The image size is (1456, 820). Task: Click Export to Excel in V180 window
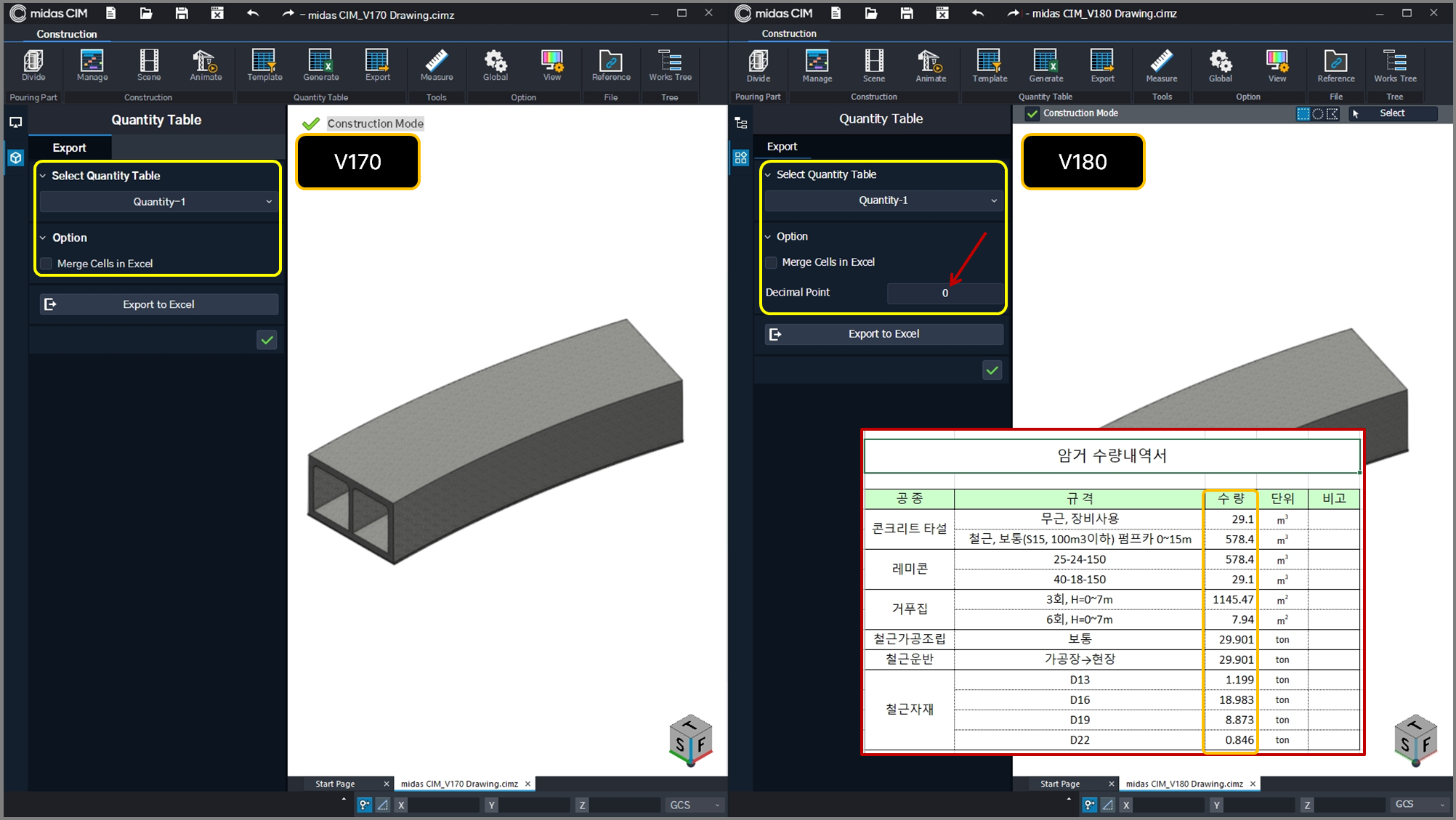point(883,334)
